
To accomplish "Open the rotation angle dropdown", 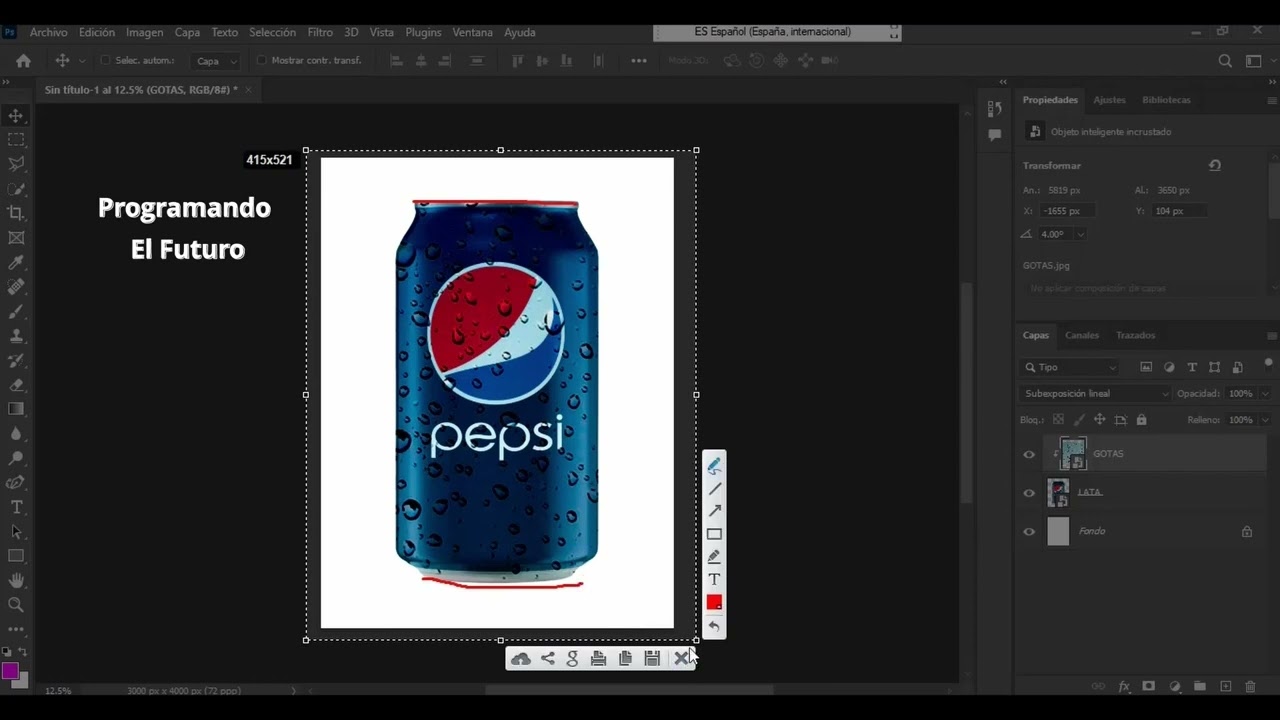I will coord(1081,234).
